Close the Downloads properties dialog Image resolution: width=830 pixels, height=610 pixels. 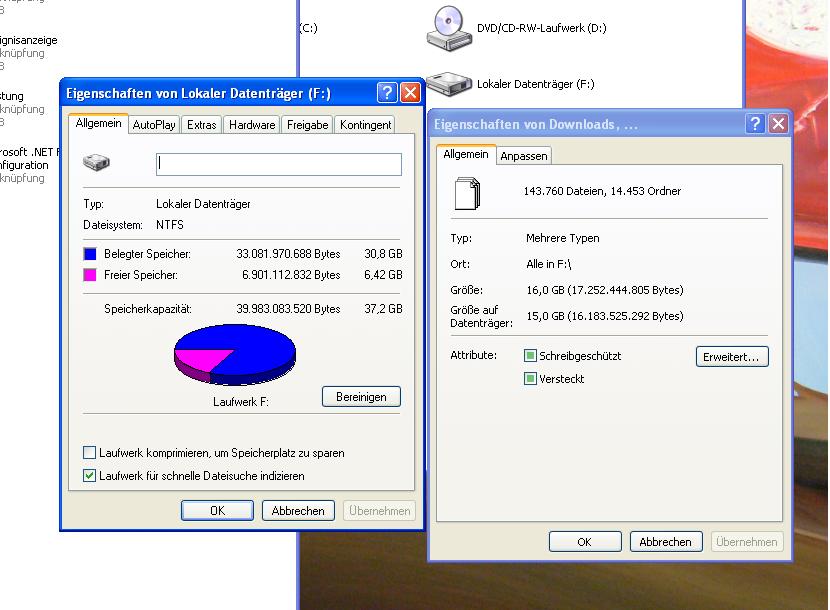(x=778, y=124)
